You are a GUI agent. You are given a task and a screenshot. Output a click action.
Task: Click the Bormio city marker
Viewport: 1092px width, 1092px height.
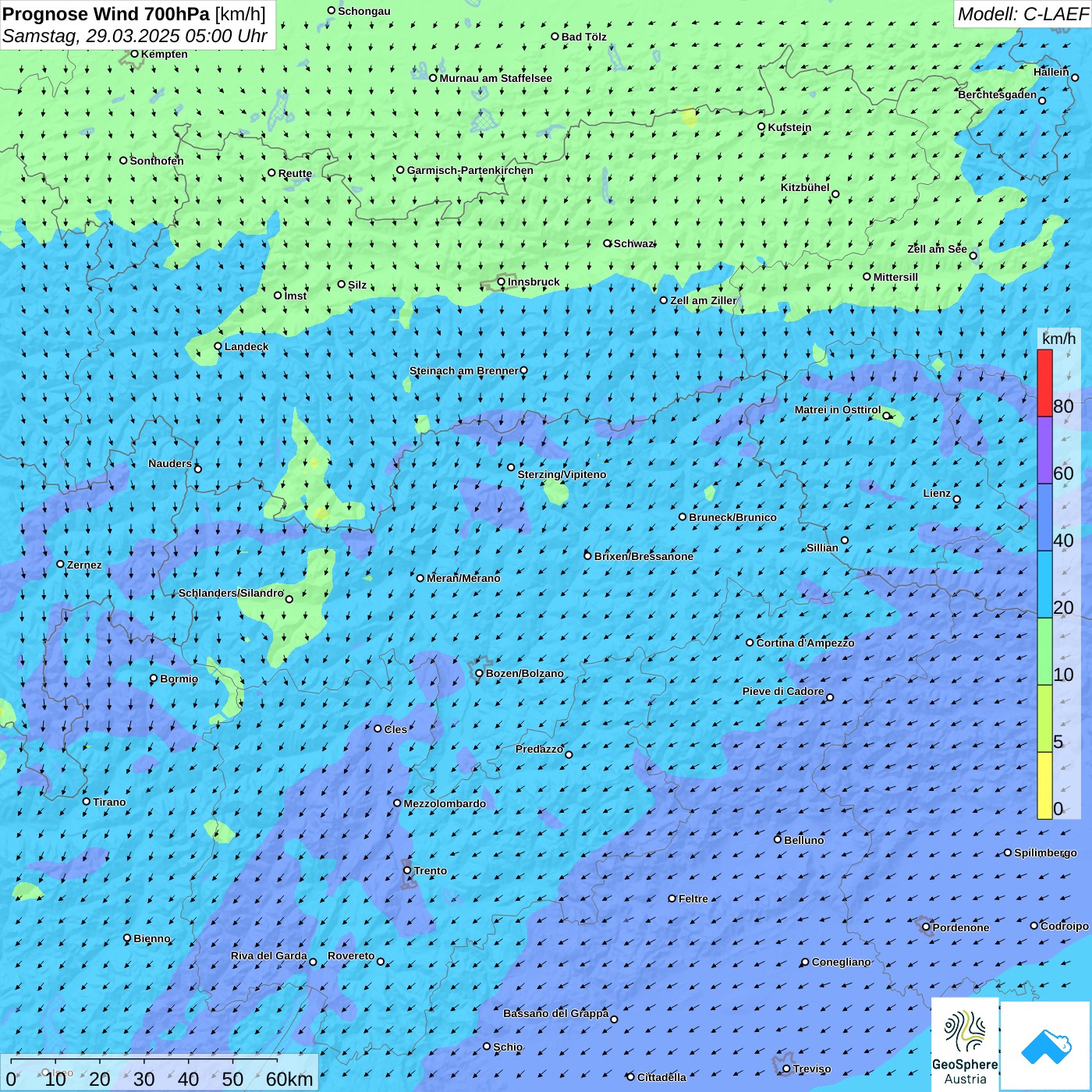(x=154, y=679)
